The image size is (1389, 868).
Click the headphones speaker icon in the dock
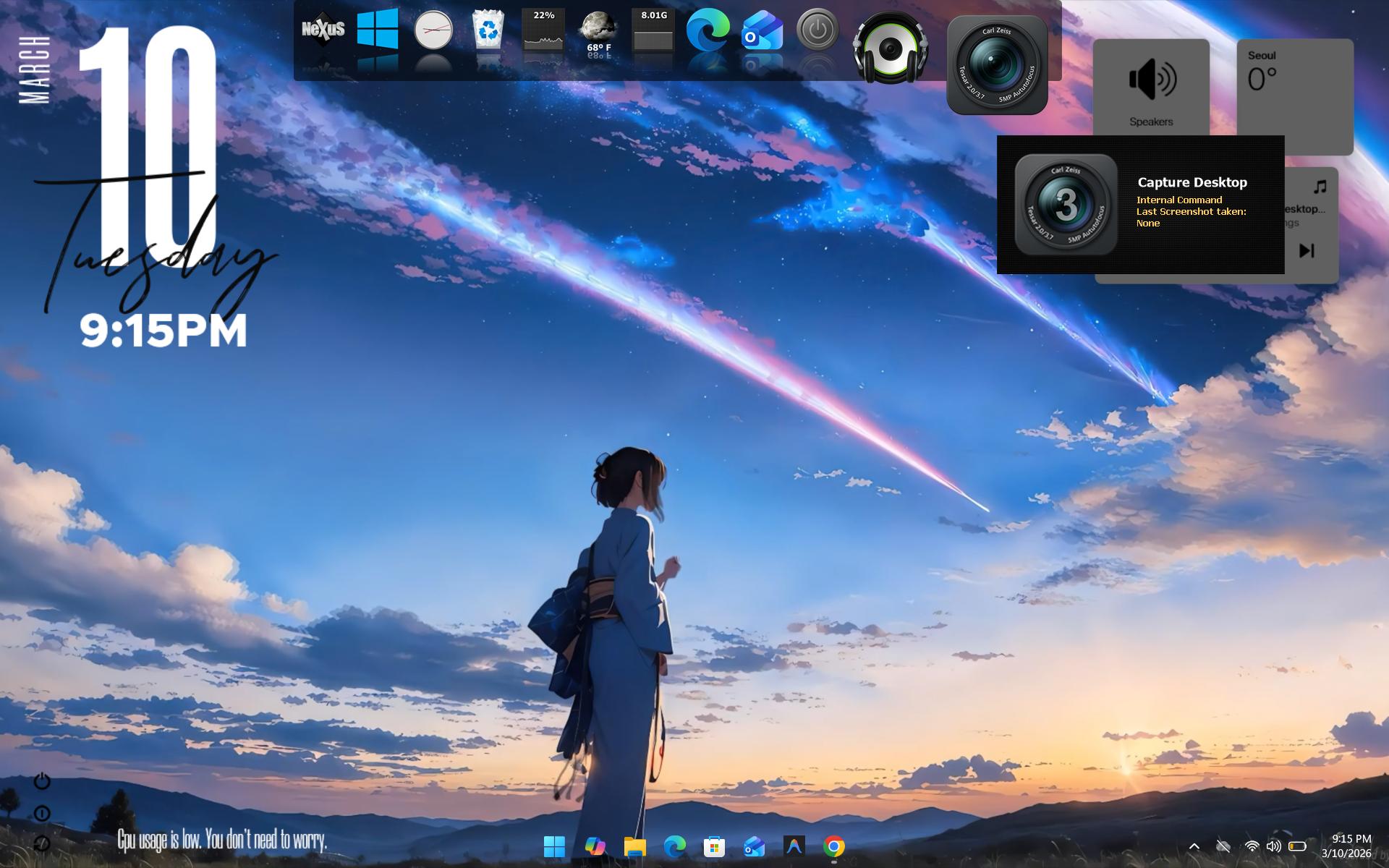891,47
